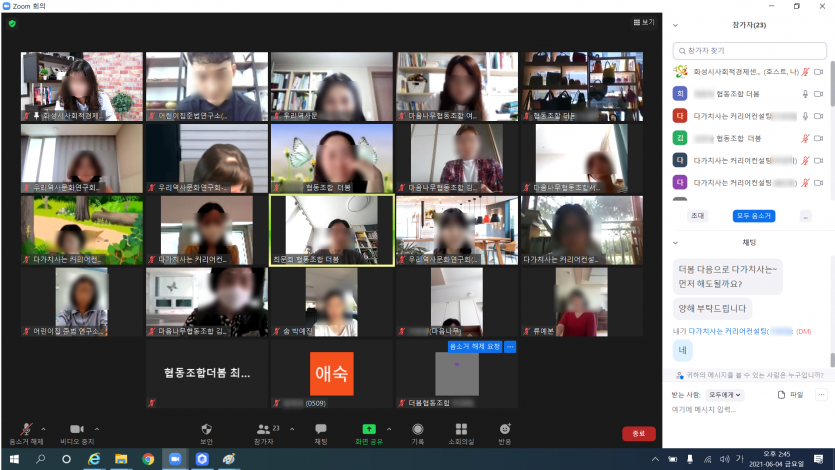Toggle camera icon of dark-blue 다 participant row
Viewport: 835px width, 470px height.
click(818, 160)
